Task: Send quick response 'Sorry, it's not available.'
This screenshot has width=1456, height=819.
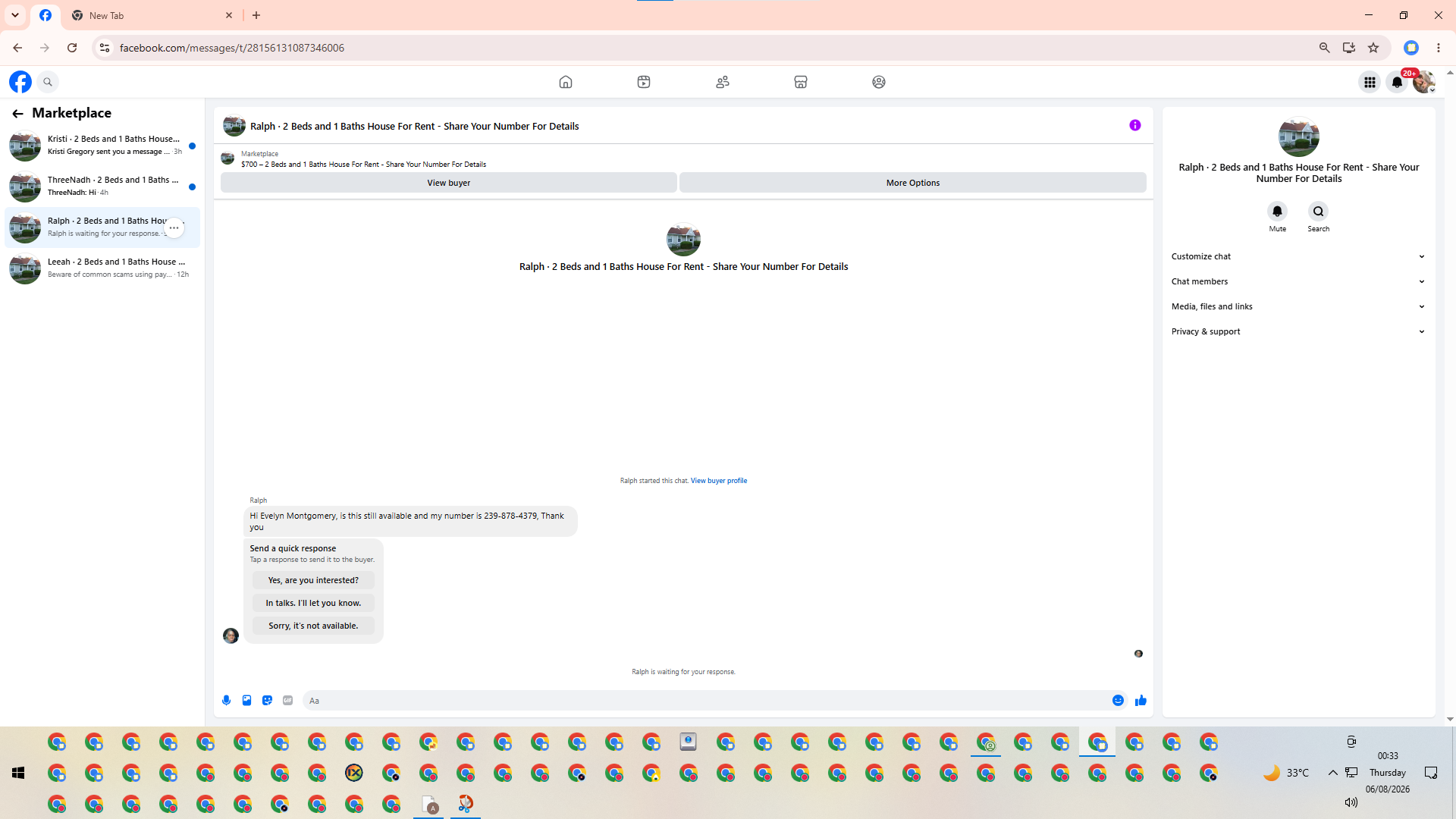Action: click(x=313, y=626)
